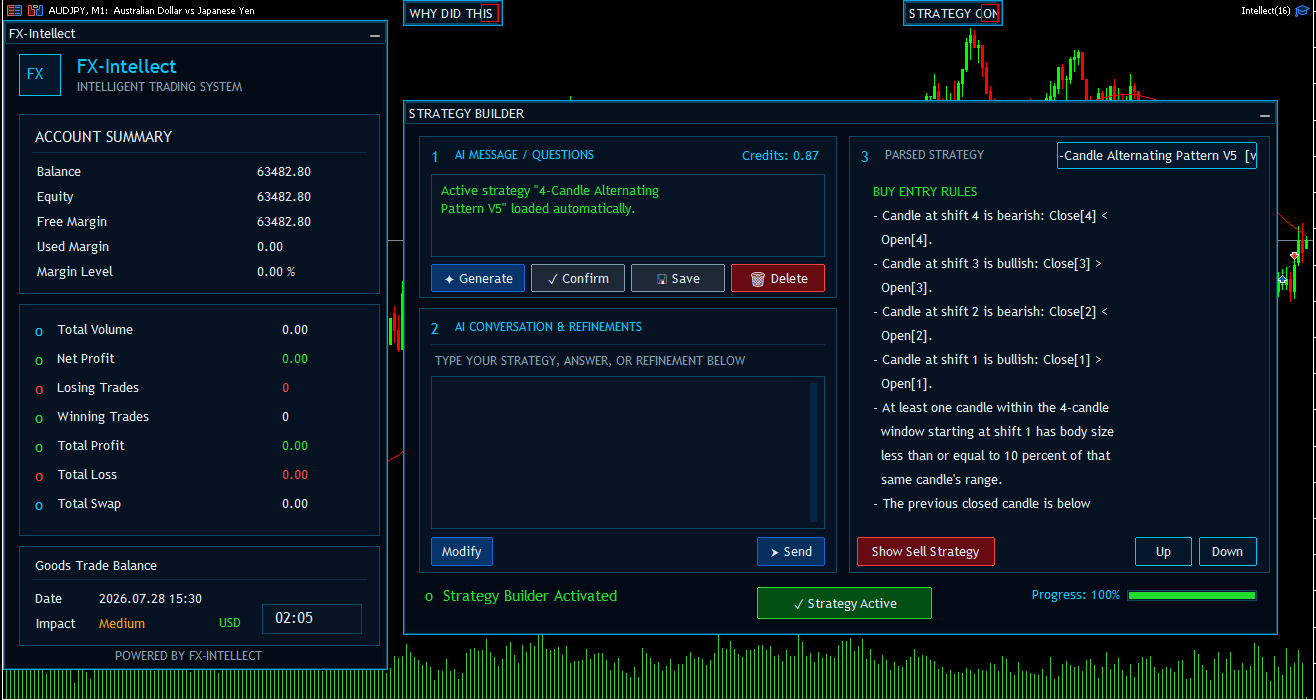Image resolution: width=1316 pixels, height=700 pixels.
Task: Click the Total Volume label
Action: [x=95, y=330]
